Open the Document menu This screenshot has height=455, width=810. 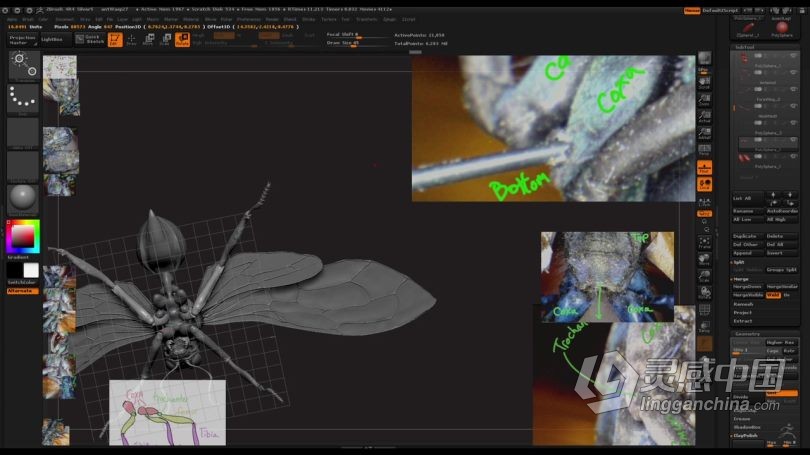(x=65, y=19)
